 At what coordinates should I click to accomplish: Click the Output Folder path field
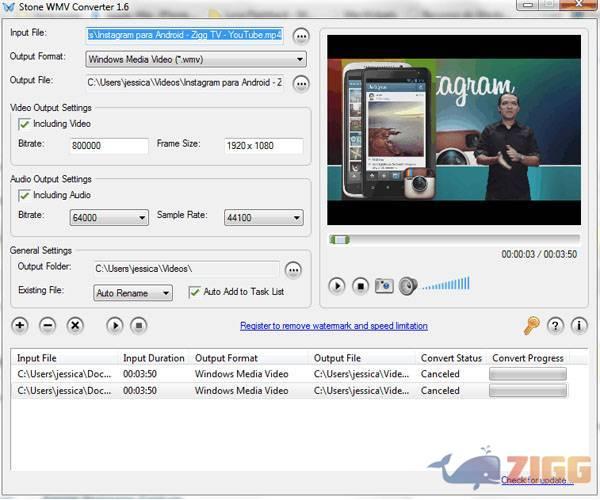187,269
